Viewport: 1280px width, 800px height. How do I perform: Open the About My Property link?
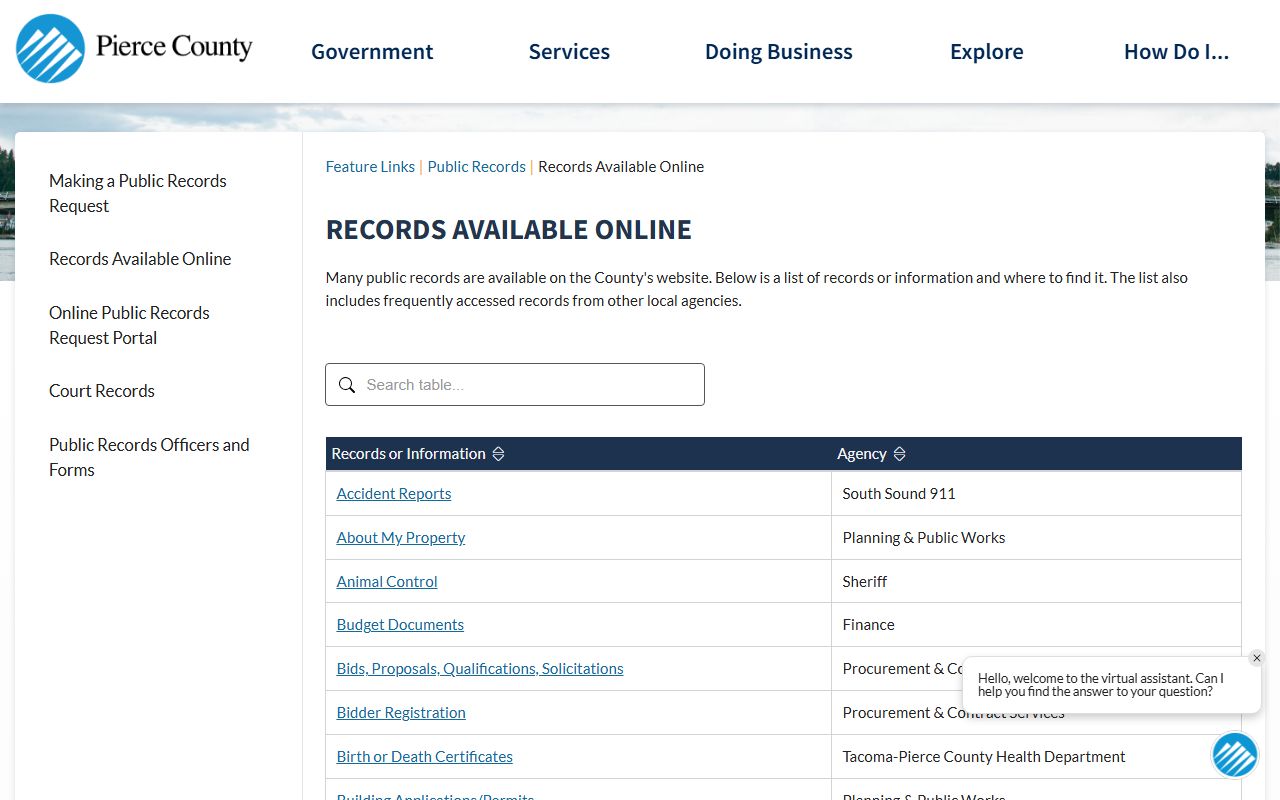click(x=401, y=538)
